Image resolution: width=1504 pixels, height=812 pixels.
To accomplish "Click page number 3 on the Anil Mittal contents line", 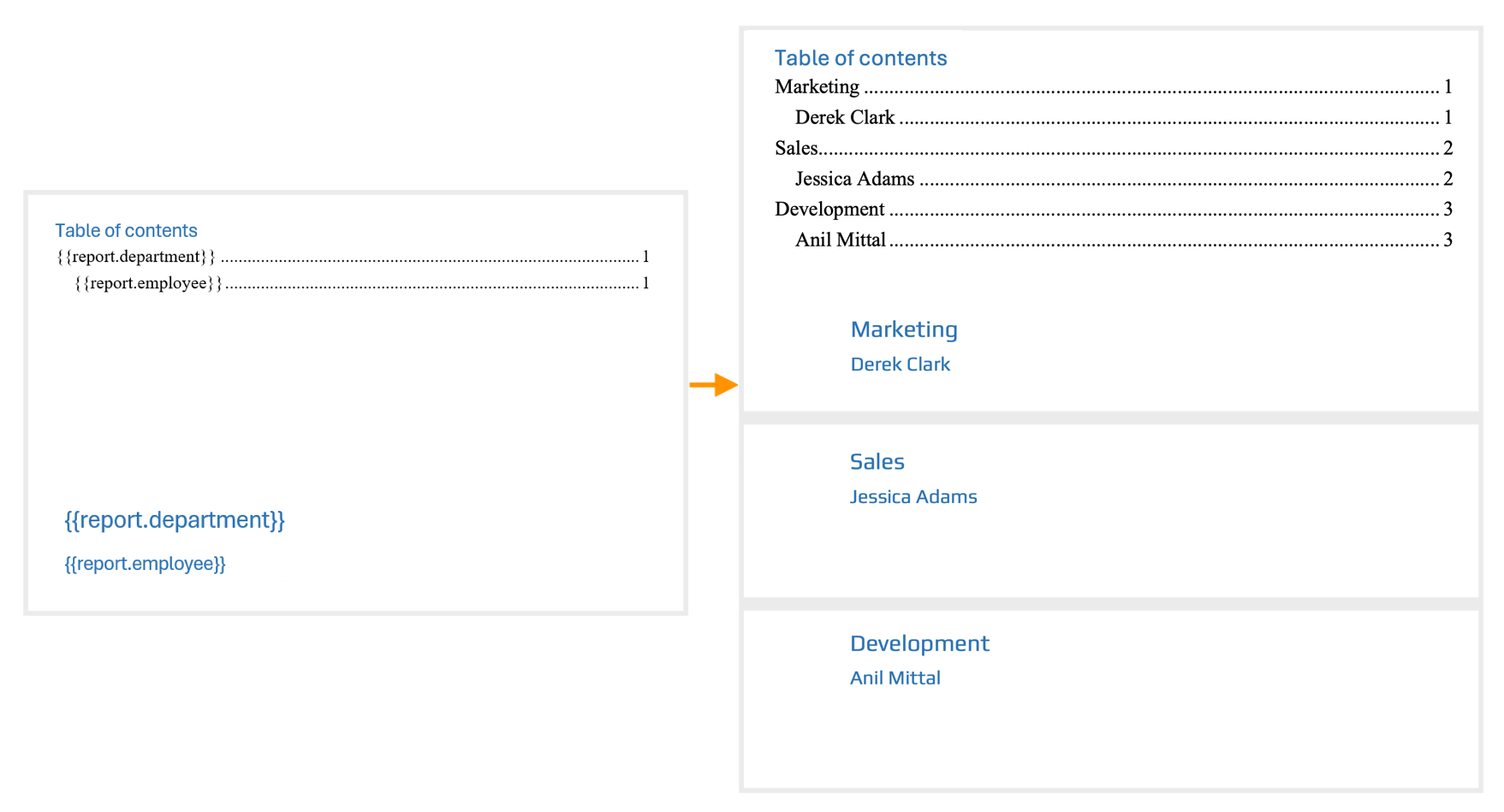I will 1448,240.
